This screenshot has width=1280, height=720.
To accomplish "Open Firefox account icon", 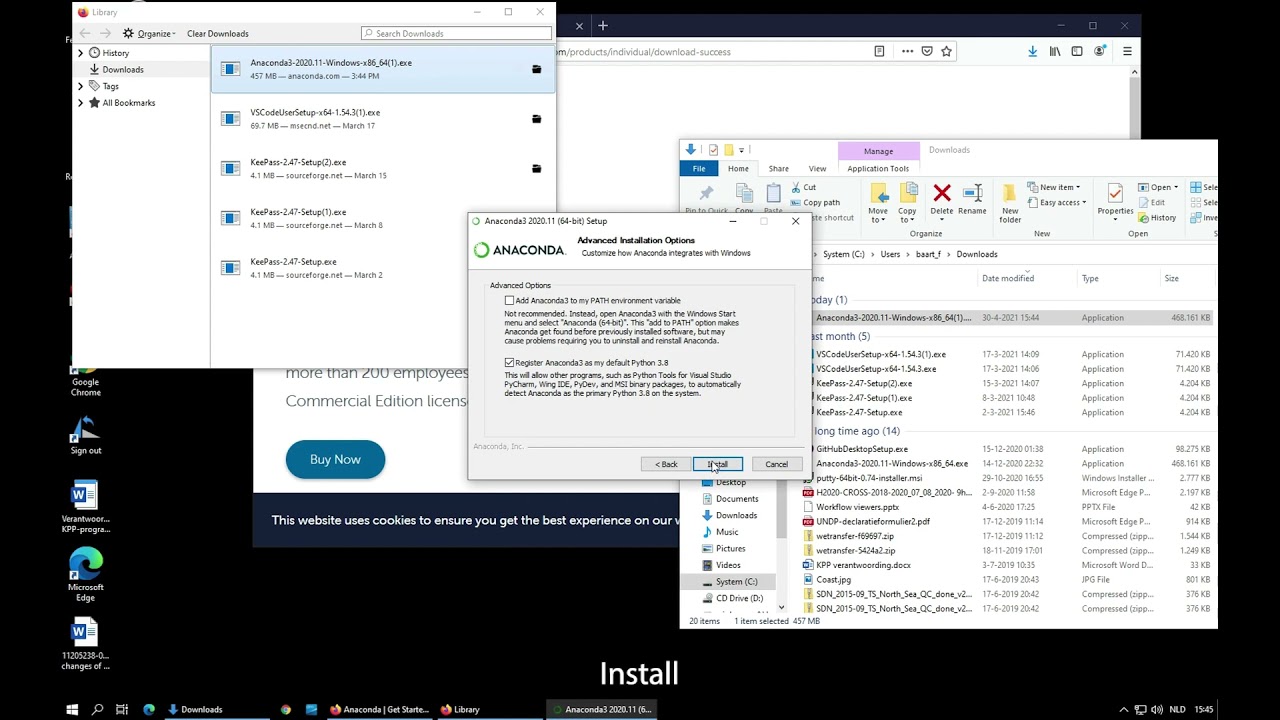I will tap(1100, 51).
